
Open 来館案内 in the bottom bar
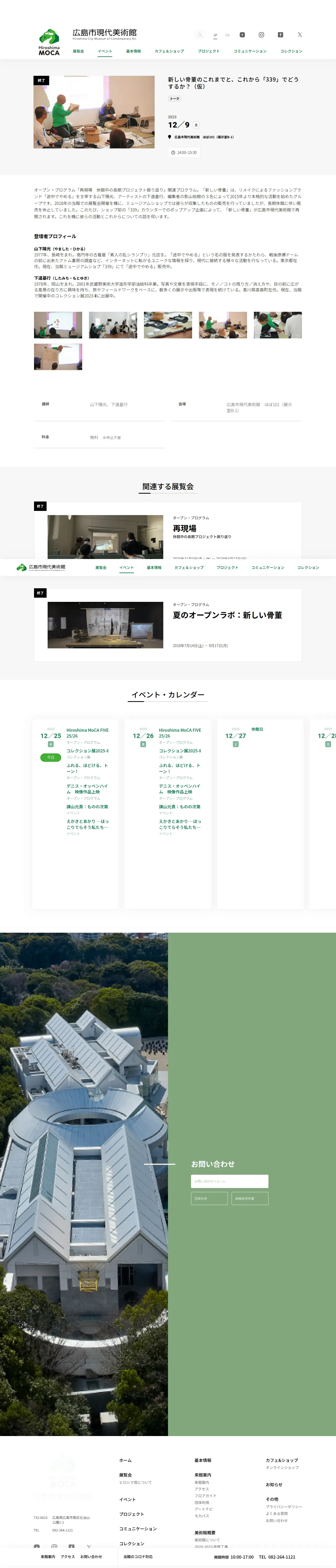click(x=48, y=1557)
